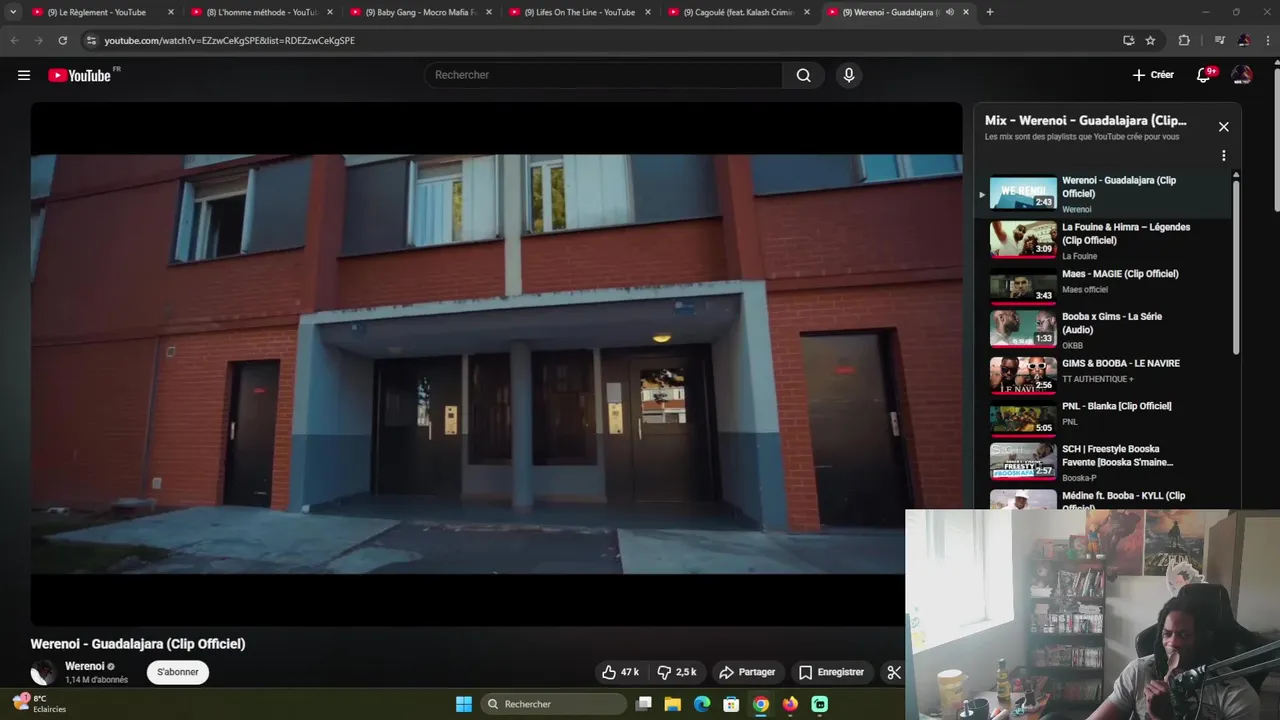Open Werenoi channel avatar
The image size is (1280, 720).
pyautogui.click(x=43, y=672)
